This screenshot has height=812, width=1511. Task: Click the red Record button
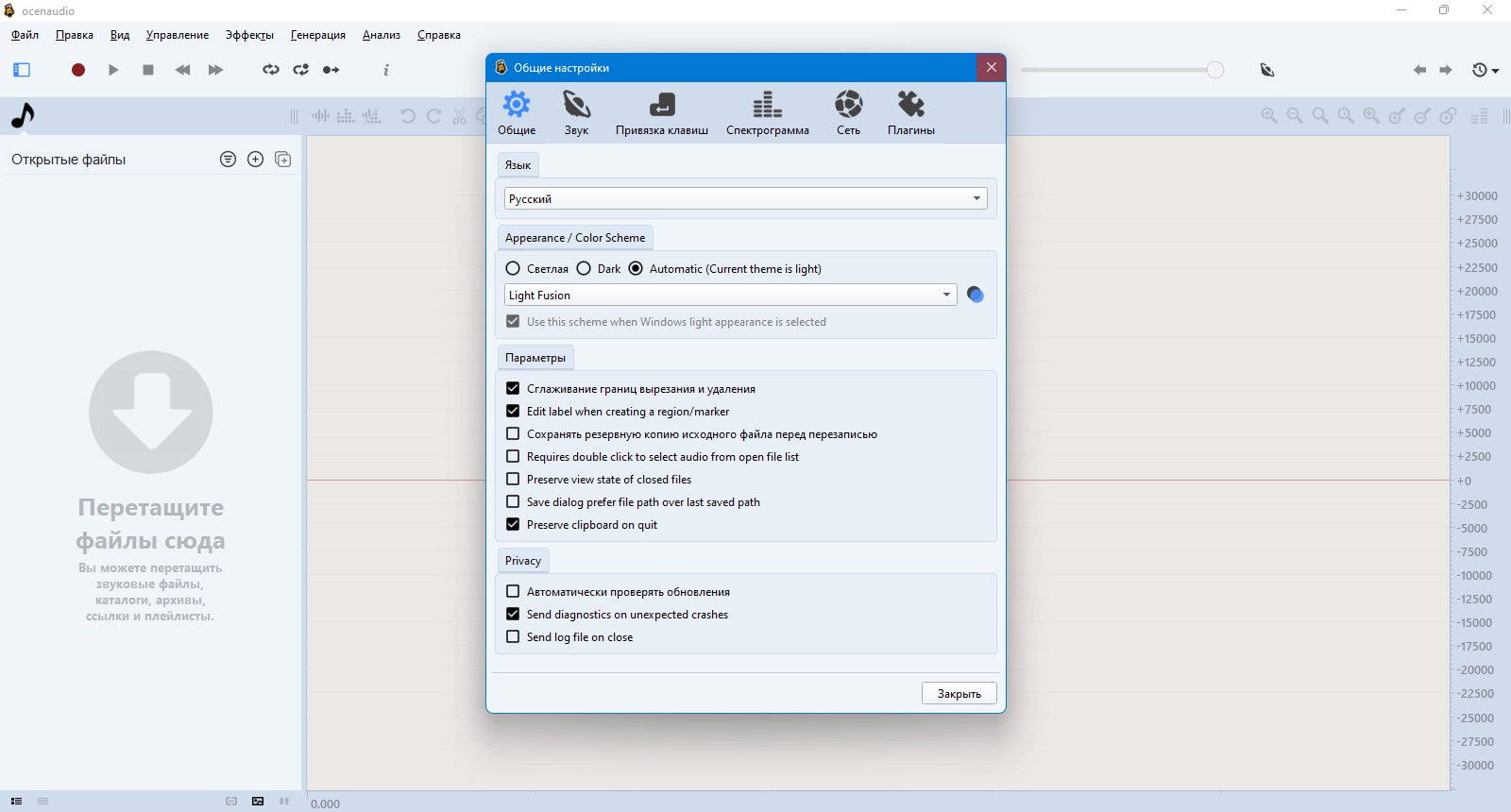click(78, 70)
